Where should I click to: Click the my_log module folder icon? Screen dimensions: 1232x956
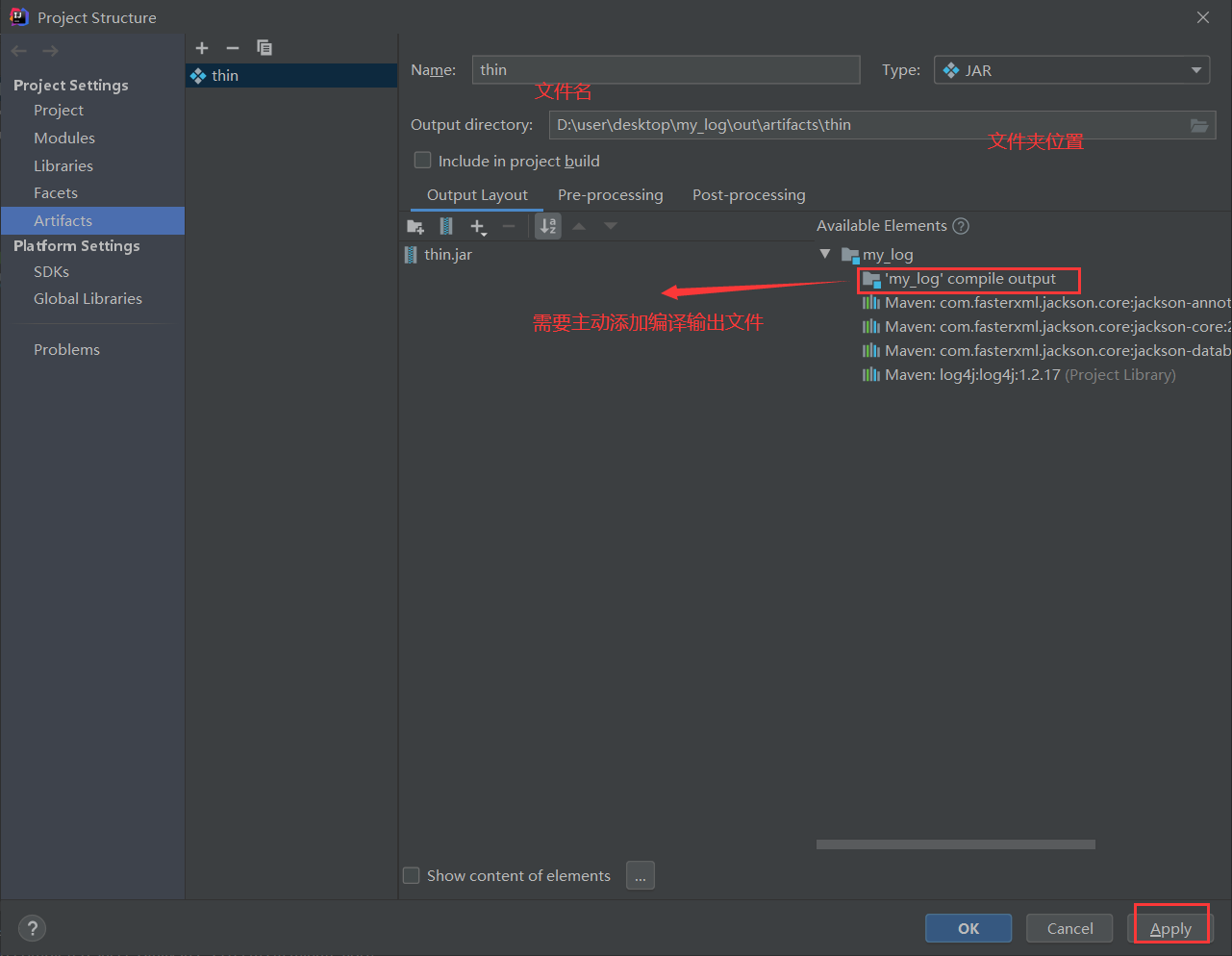pyautogui.click(x=850, y=255)
